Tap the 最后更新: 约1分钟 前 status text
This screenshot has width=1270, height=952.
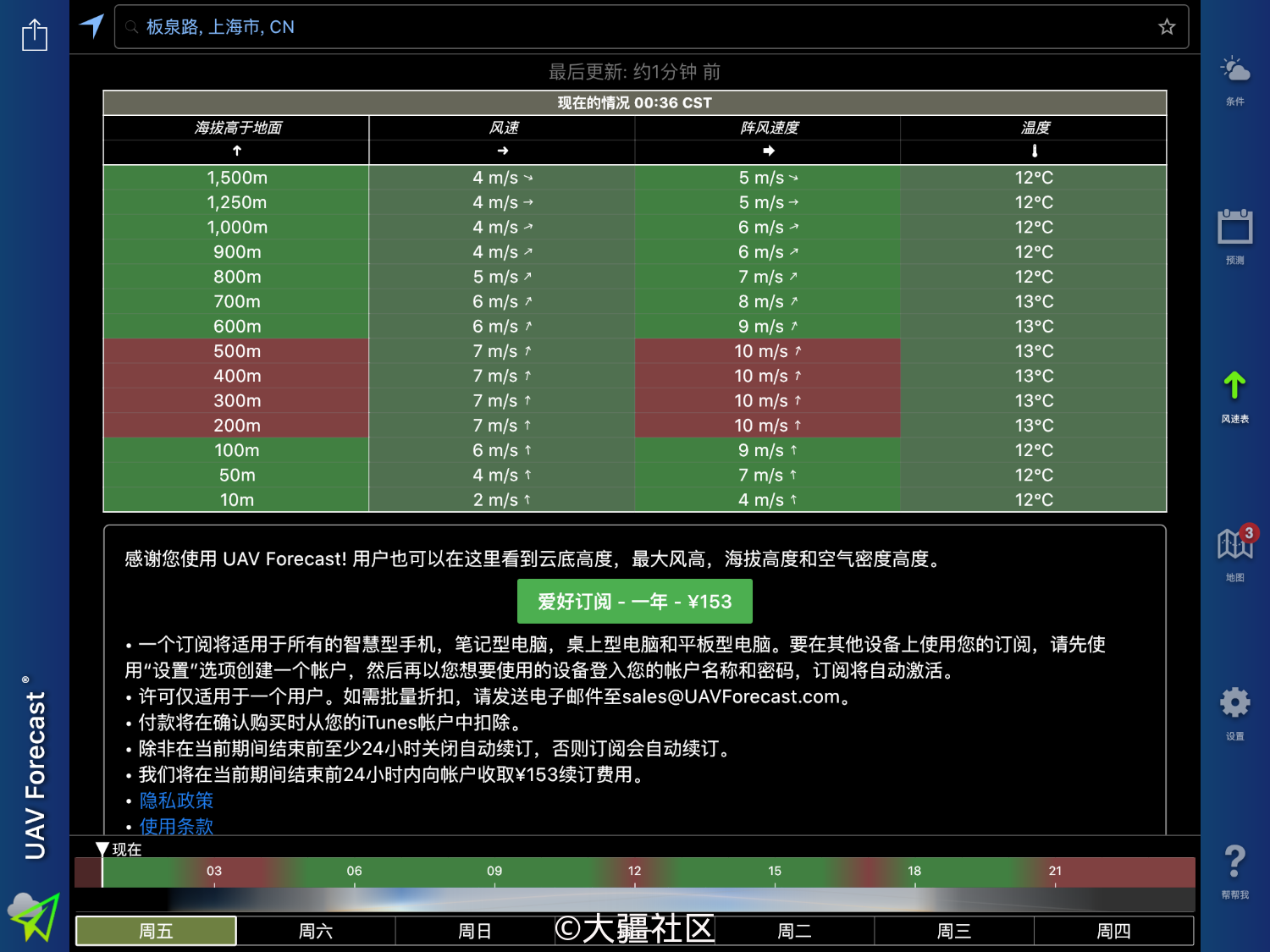[635, 72]
